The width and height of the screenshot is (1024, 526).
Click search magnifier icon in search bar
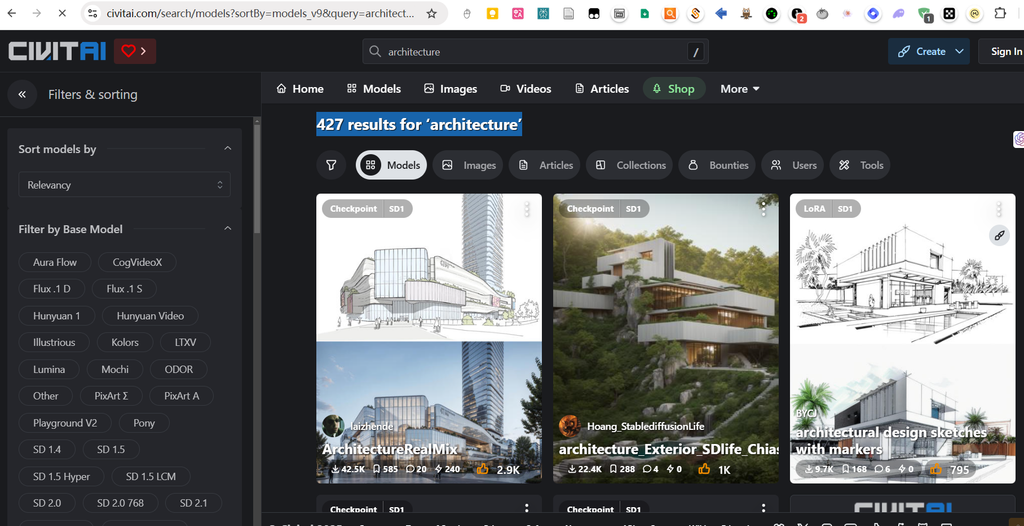coord(375,52)
